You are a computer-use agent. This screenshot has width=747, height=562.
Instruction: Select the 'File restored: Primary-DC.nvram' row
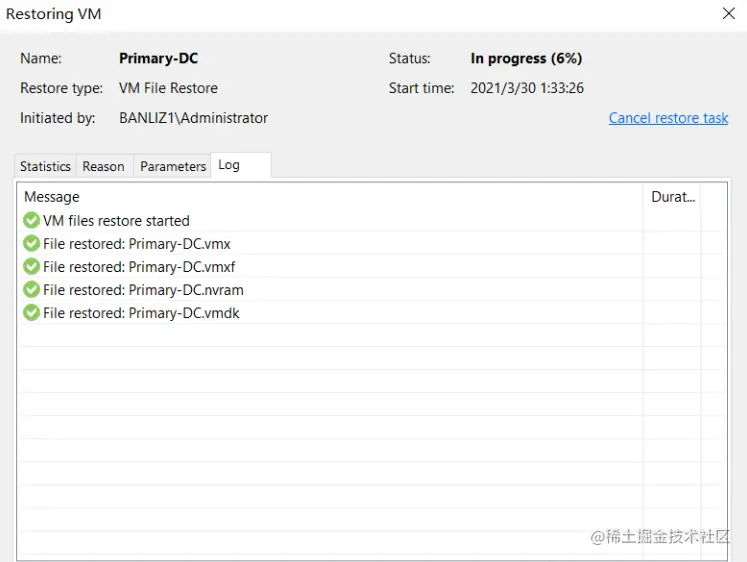pyautogui.click(x=372, y=290)
